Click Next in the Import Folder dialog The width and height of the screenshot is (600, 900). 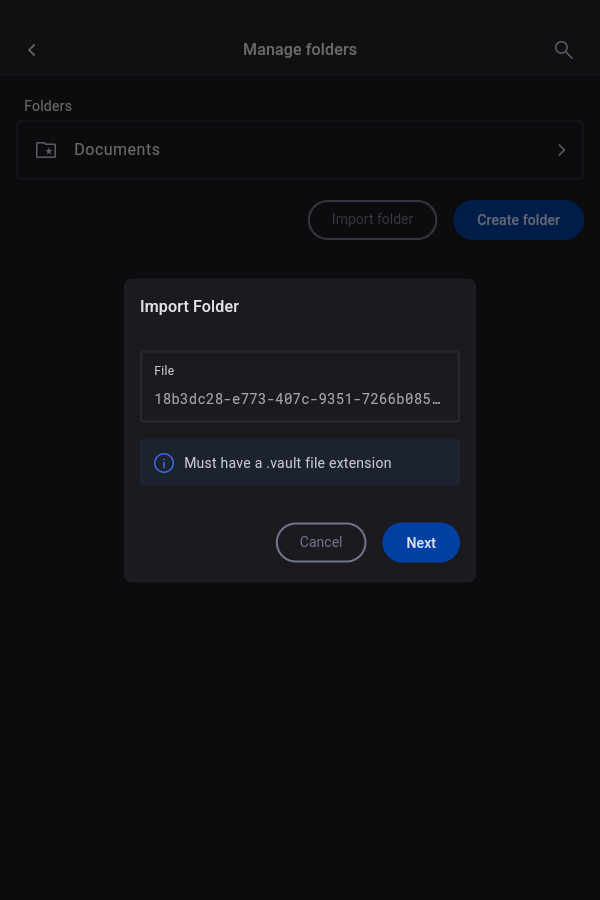[x=421, y=542]
